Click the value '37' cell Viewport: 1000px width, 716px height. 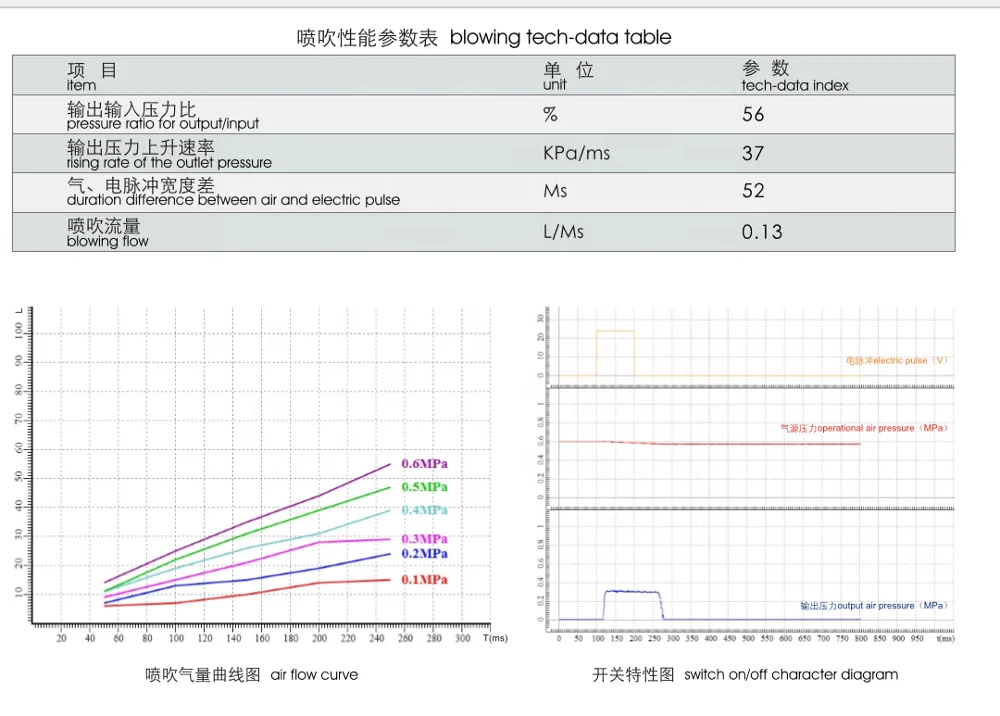pos(753,153)
